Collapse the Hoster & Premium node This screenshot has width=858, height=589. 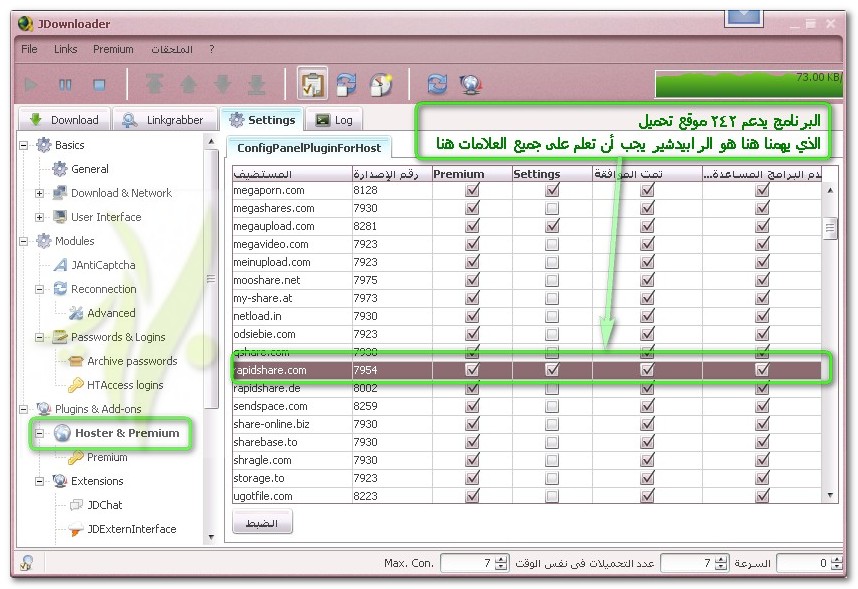[39, 434]
